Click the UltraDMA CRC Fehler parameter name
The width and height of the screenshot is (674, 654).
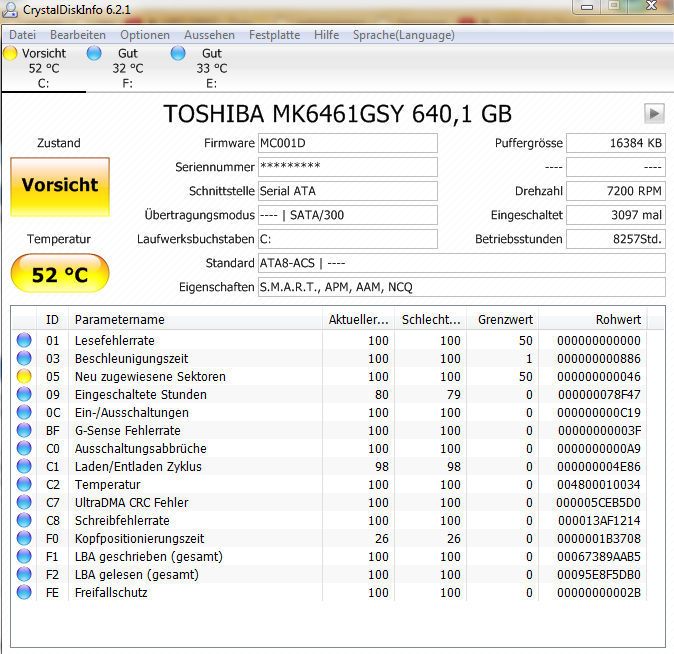pos(132,503)
